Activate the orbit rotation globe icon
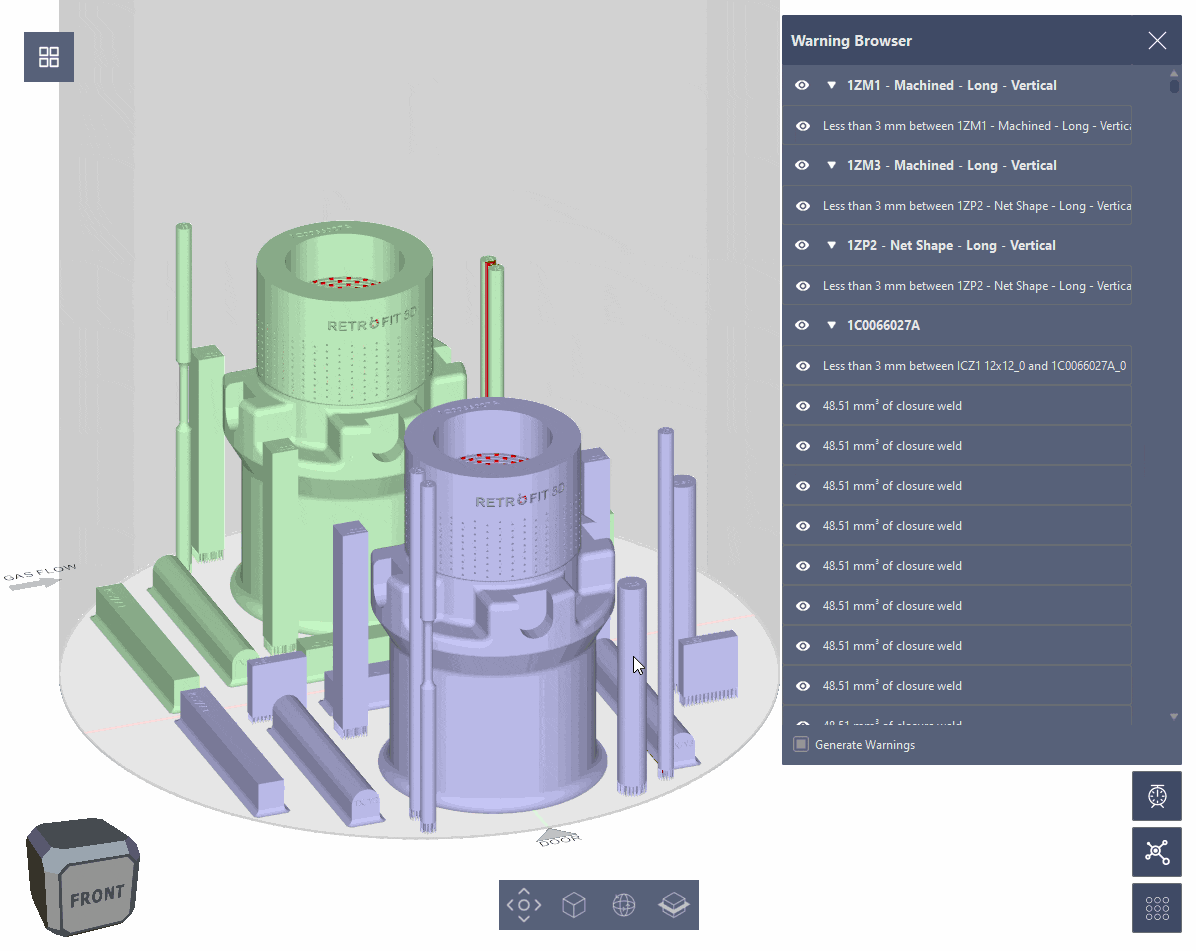Viewport: 1196px width, 951px height. pos(624,905)
